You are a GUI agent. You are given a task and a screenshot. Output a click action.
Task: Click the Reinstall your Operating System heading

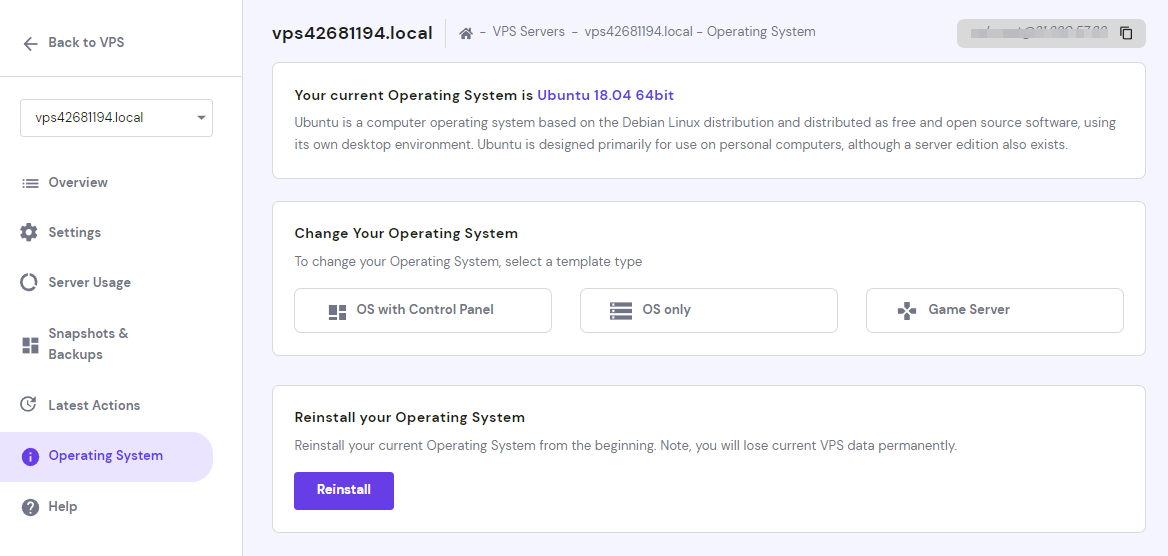point(410,417)
